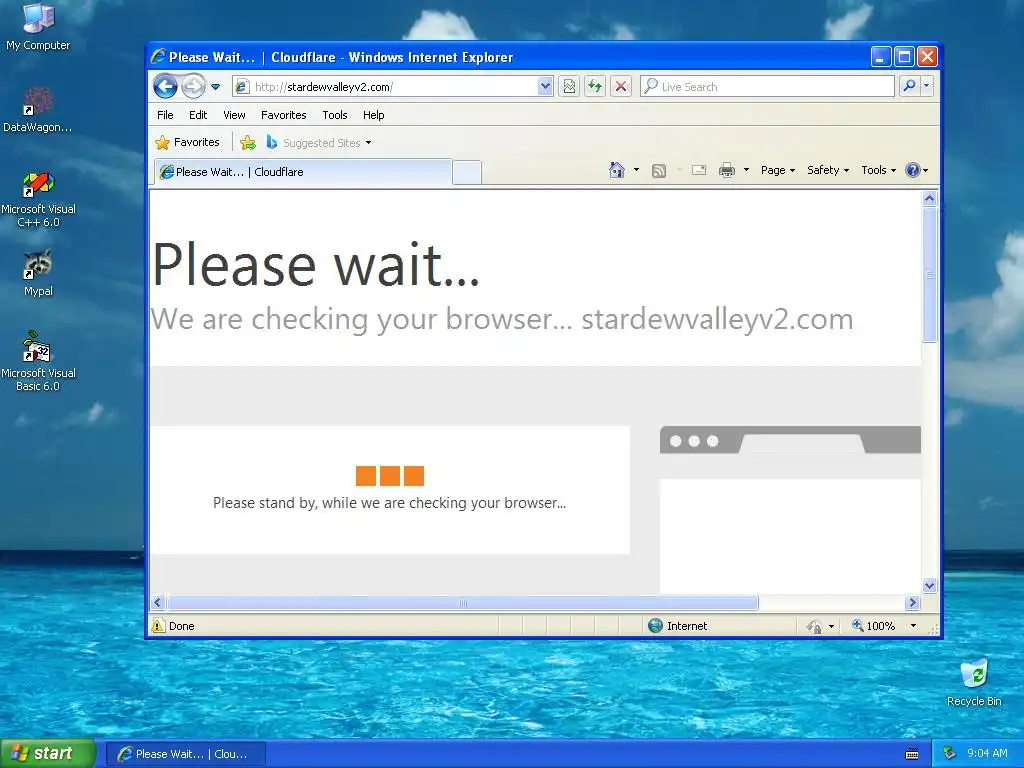Click Microsoft Visual C++ 6.0 icon
The image size is (1024, 768).
pyautogui.click(x=38, y=199)
